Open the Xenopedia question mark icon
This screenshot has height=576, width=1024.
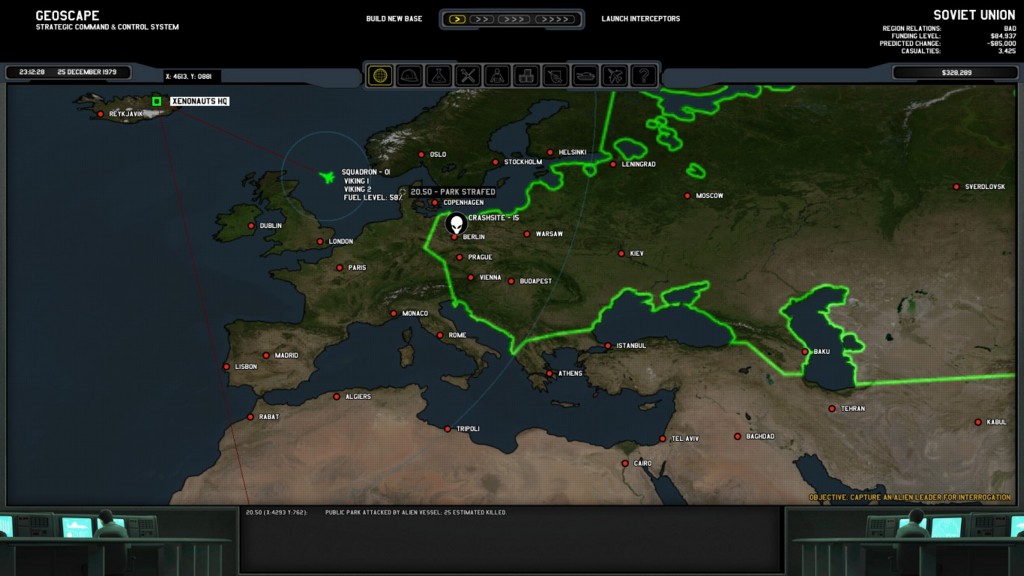click(x=644, y=76)
